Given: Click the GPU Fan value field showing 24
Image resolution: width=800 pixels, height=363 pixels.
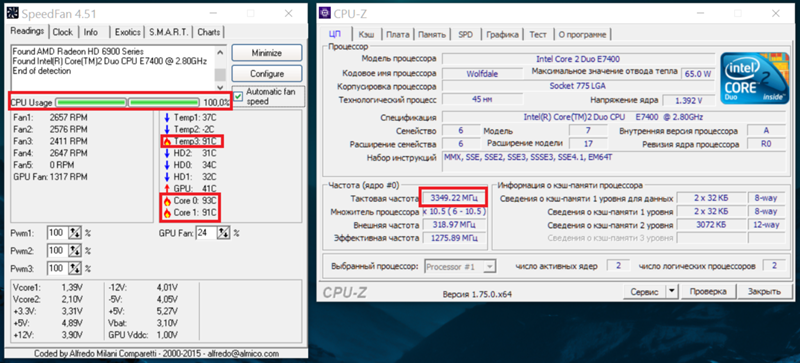Looking at the screenshot, I should pos(206,233).
